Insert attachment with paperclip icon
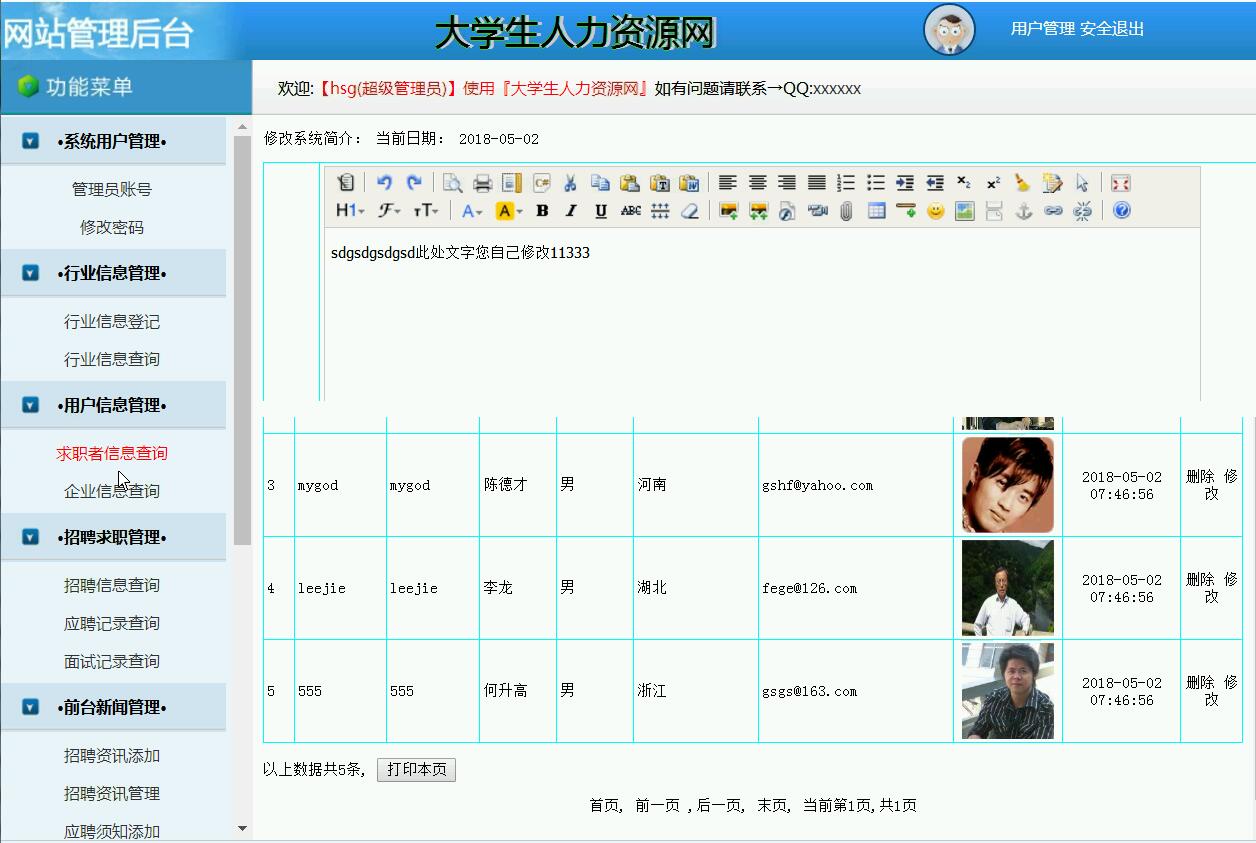This screenshot has width=1256, height=843. tap(846, 210)
